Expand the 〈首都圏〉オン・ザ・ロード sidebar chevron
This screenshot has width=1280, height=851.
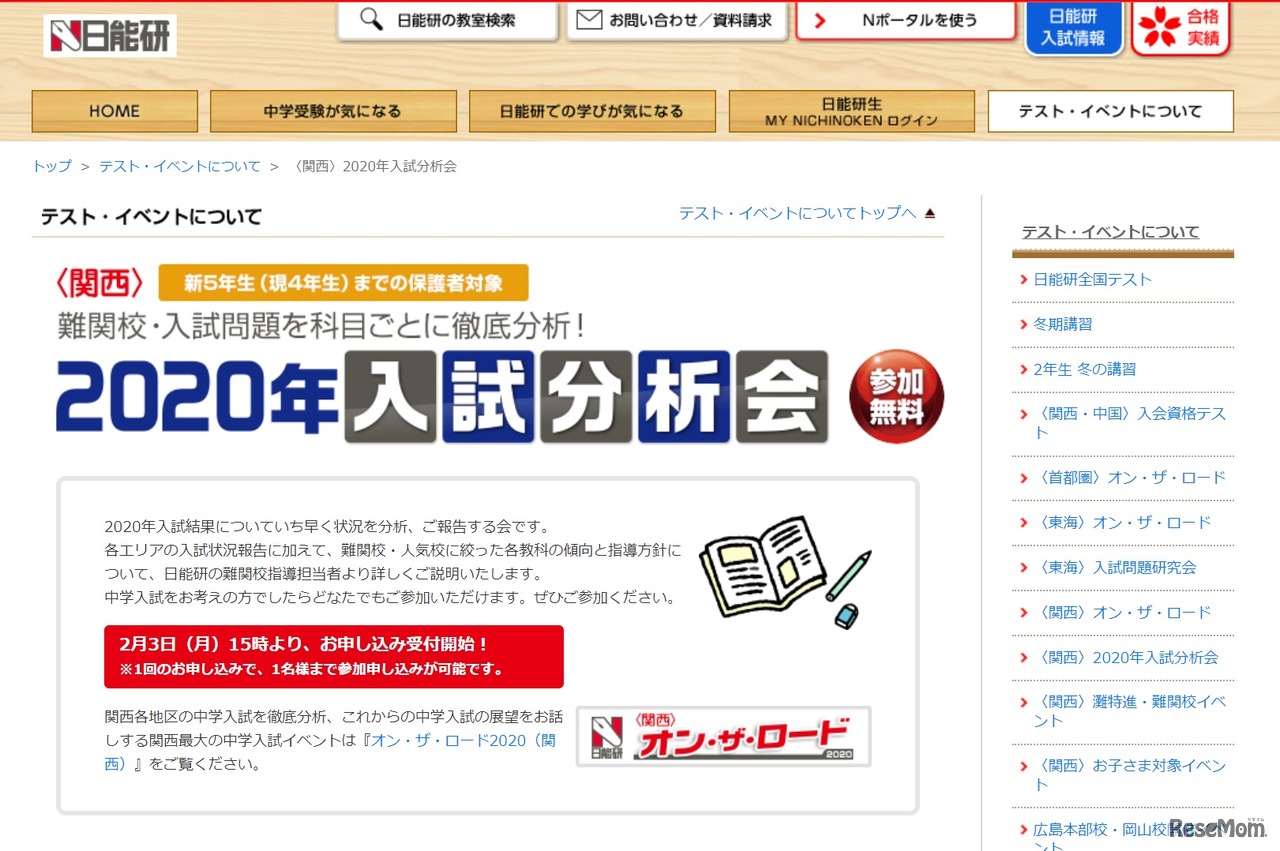tap(1026, 478)
